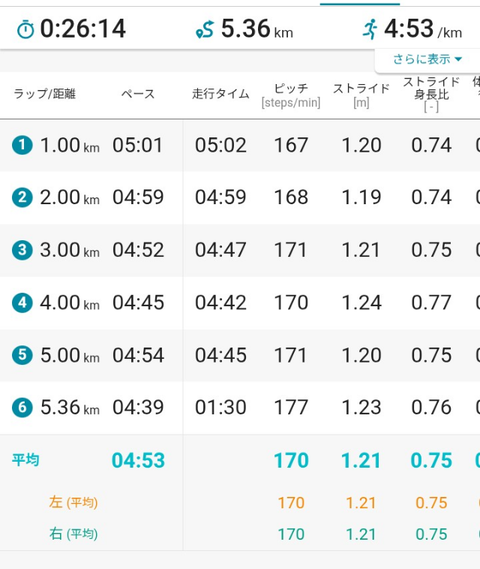This screenshot has height=569, width=480.
Task: Select lap 1 number badge
Action: (x=22, y=145)
